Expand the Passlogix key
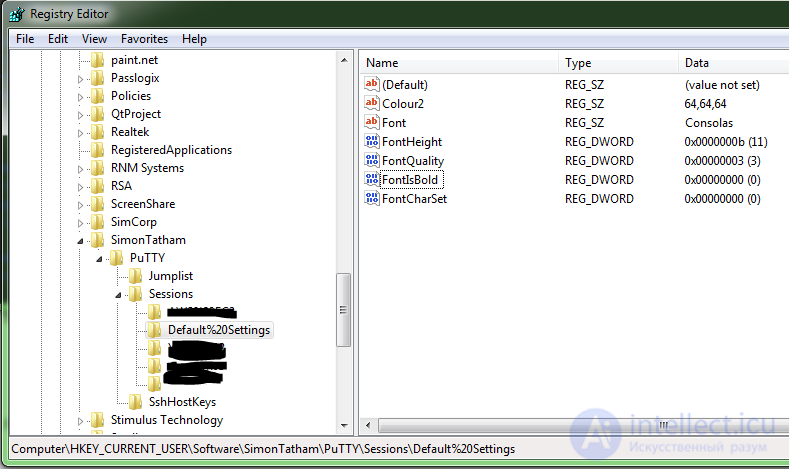 tap(81, 79)
